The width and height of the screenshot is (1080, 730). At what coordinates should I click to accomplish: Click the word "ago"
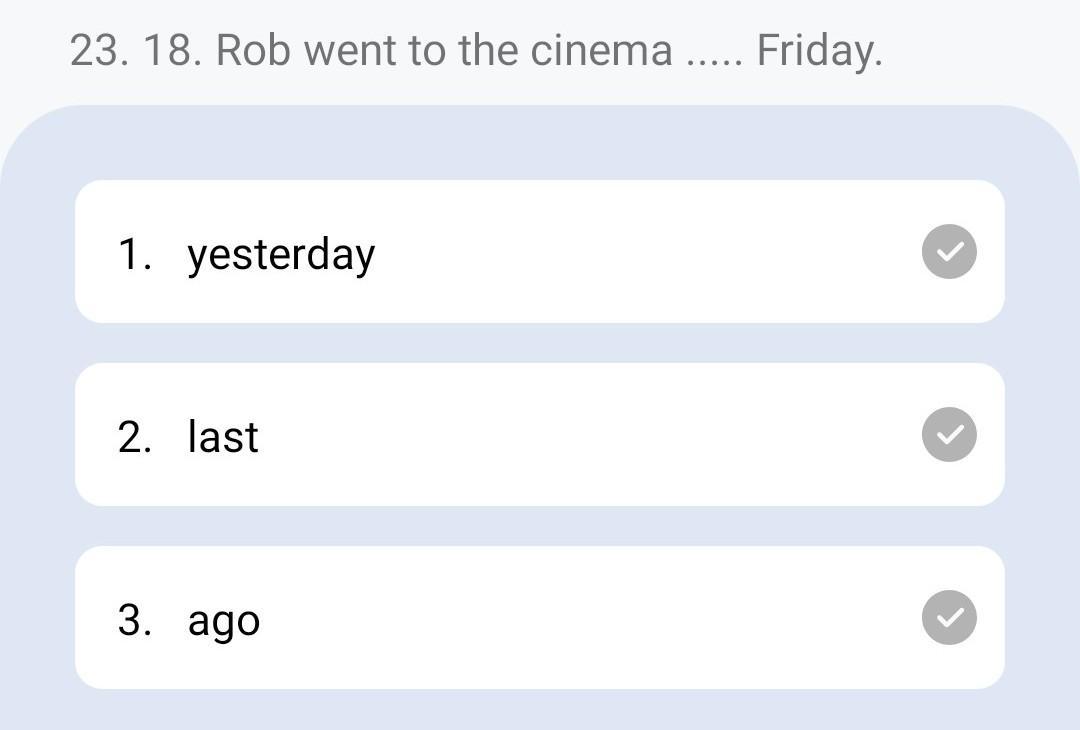pos(224,621)
